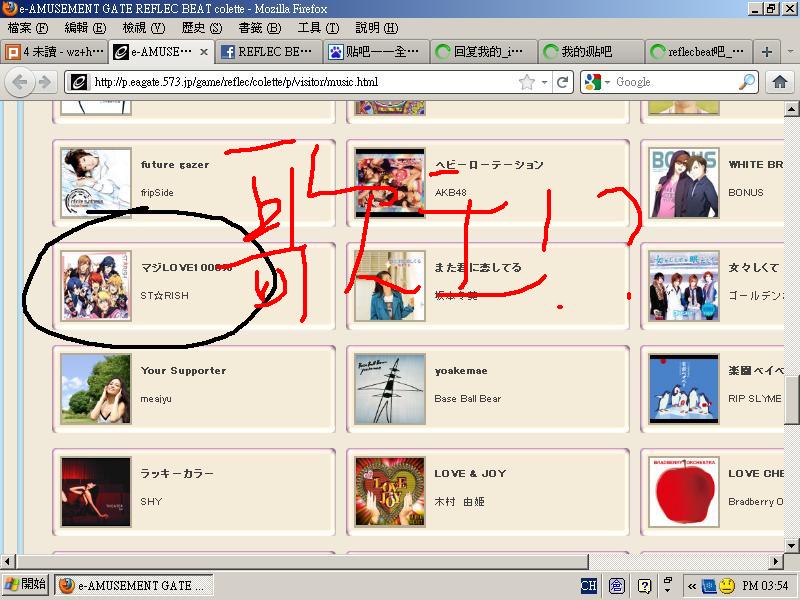The width and height of the screenshot is (800, 600).
Task: Open the 檔案 (F) menu
Action: click(x=28, y=28)
